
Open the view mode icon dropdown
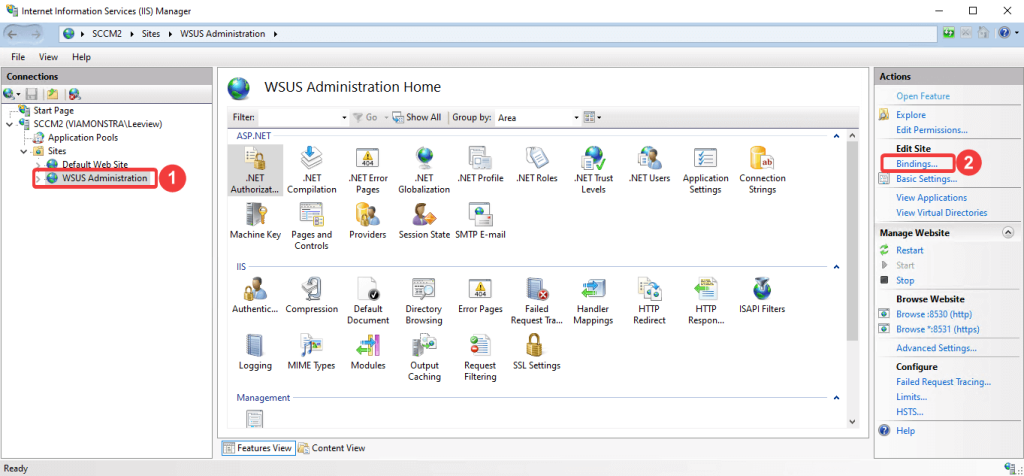[592, 118]
